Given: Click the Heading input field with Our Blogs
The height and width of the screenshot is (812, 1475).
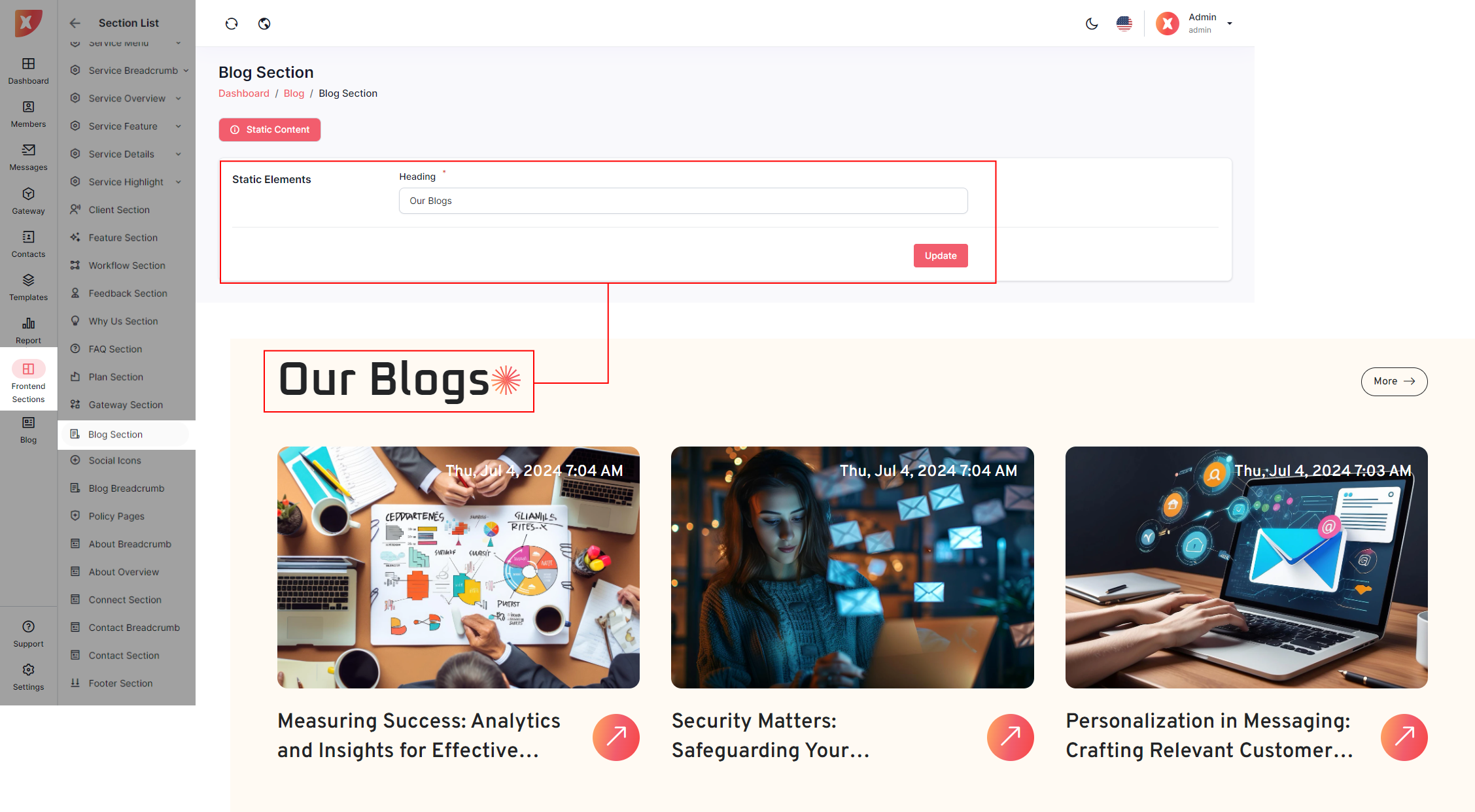Looking at the screenshot, I should click(684, 201).
